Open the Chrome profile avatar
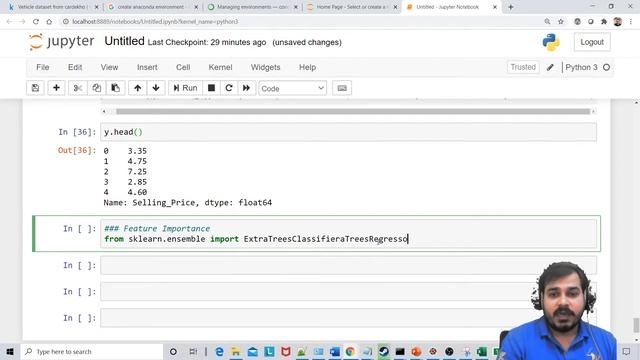This screenshot has height=360, width=640. coord(618,22)
